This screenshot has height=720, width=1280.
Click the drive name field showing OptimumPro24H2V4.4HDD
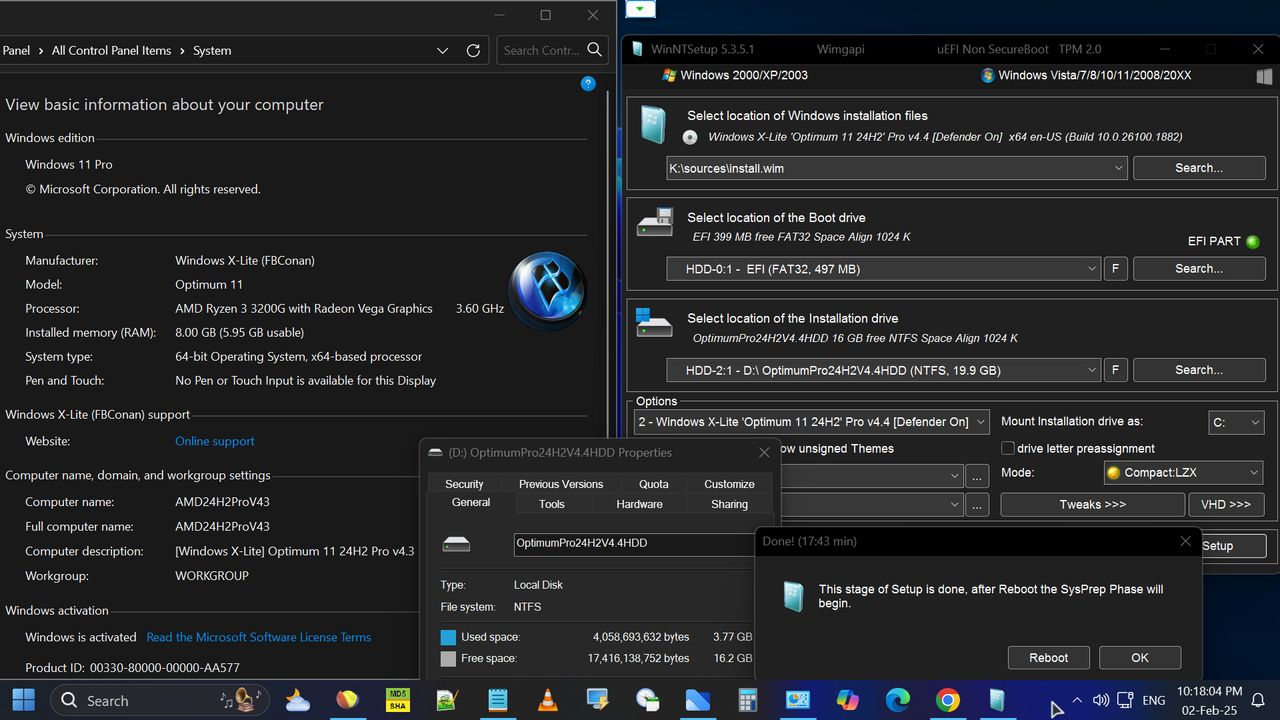600,544
